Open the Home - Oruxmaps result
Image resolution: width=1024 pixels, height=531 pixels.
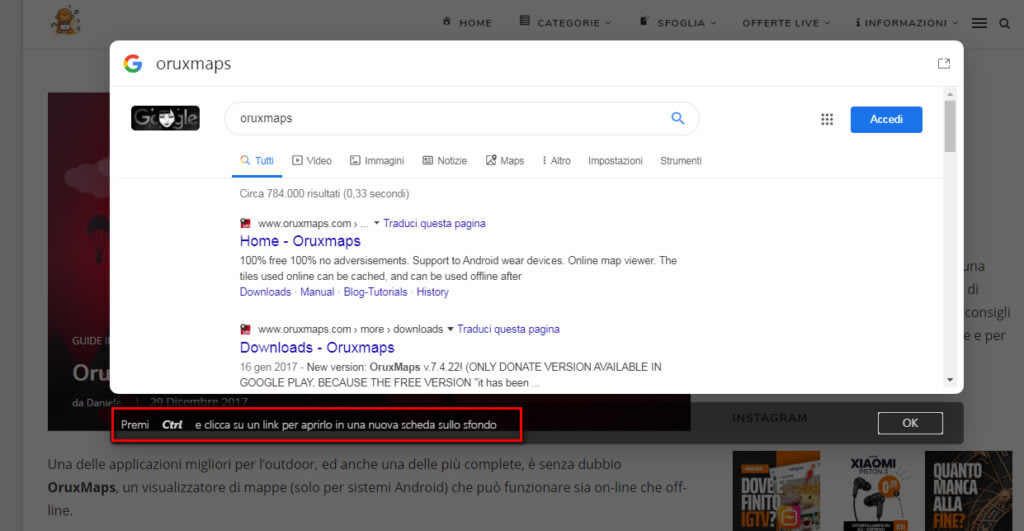(x=300, y=241)
